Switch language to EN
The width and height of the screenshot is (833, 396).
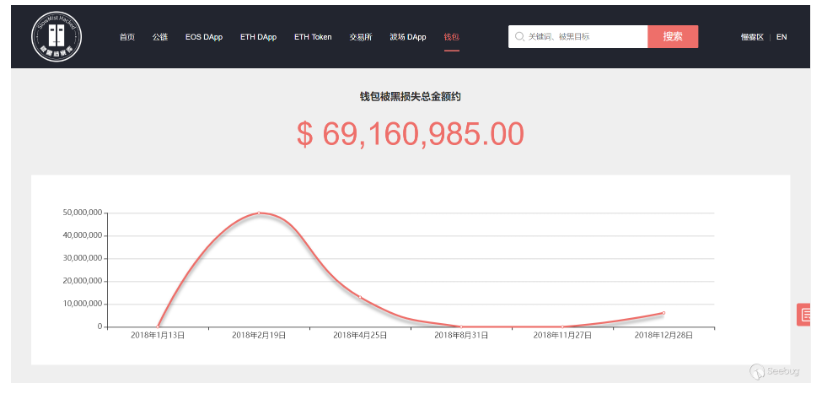(781, 37)
